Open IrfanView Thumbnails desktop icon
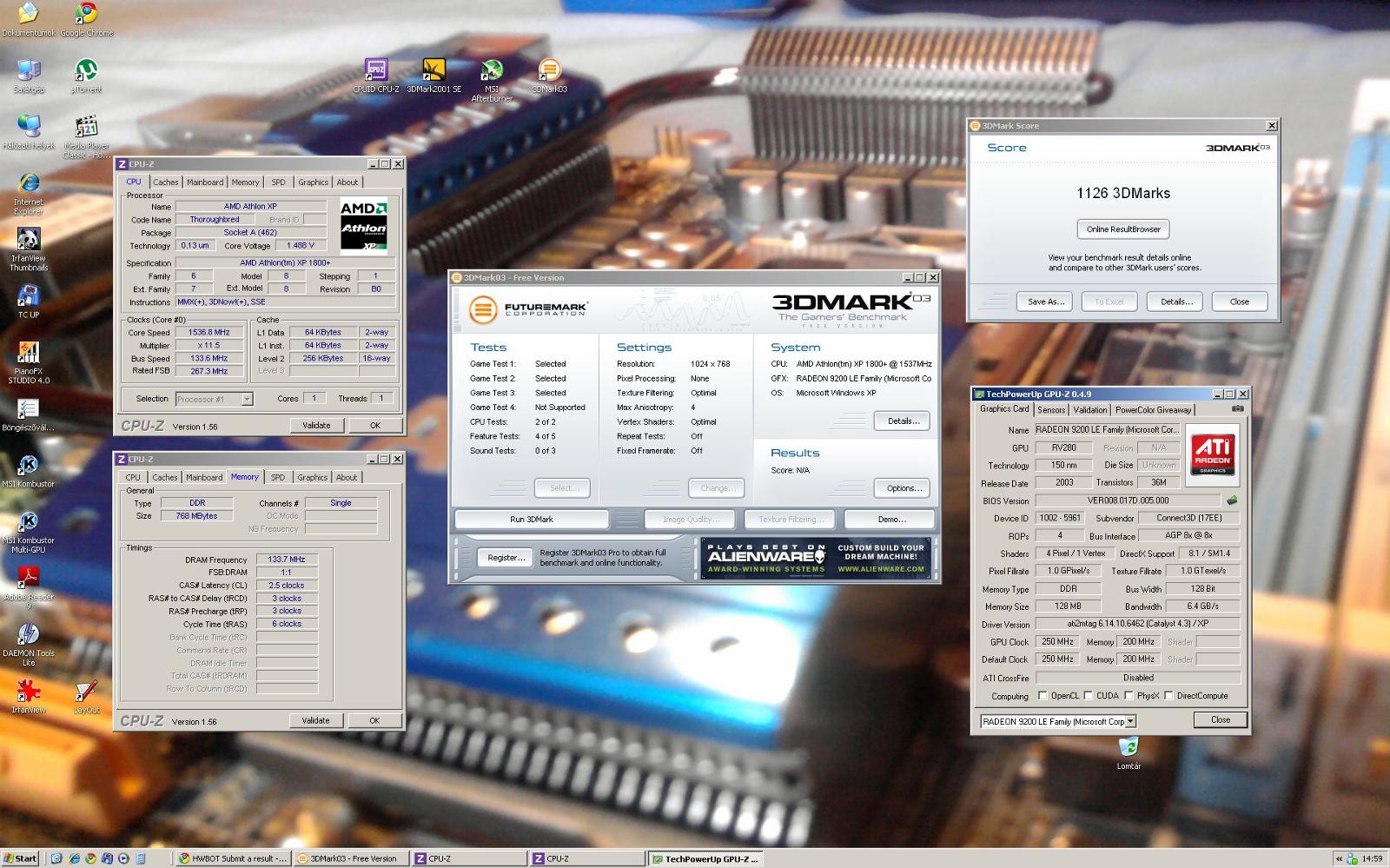 click(x=28, y=249)
